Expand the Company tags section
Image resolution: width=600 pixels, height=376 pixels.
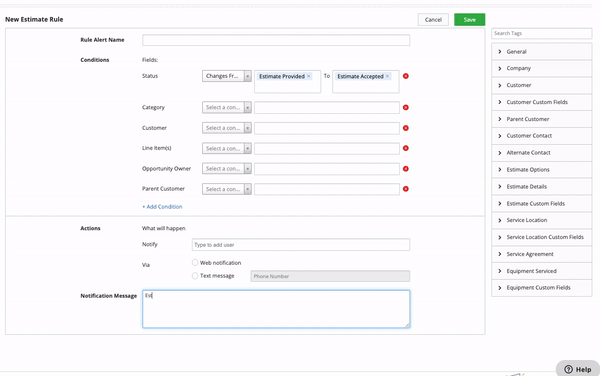pos(541,68)
